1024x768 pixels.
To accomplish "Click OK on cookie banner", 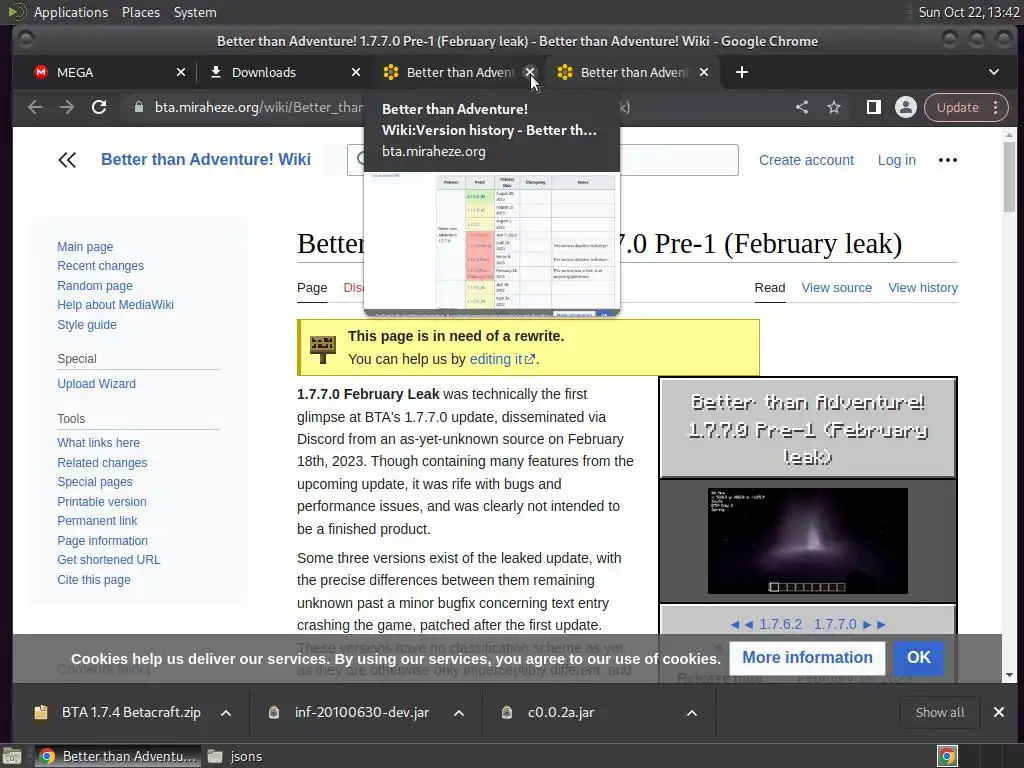I will pos(918,658).
